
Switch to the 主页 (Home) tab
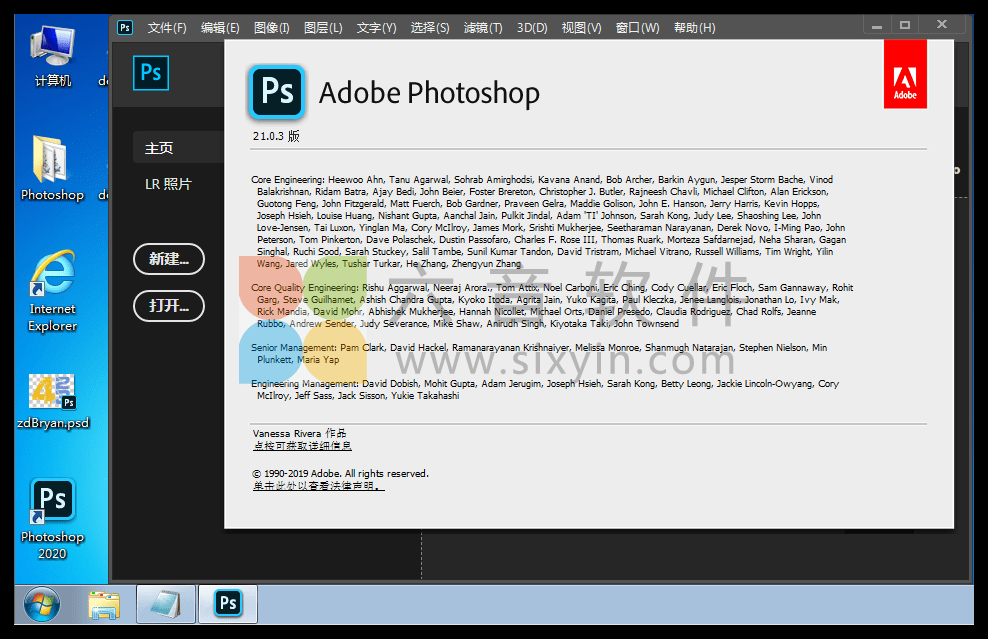click(160, 146)
